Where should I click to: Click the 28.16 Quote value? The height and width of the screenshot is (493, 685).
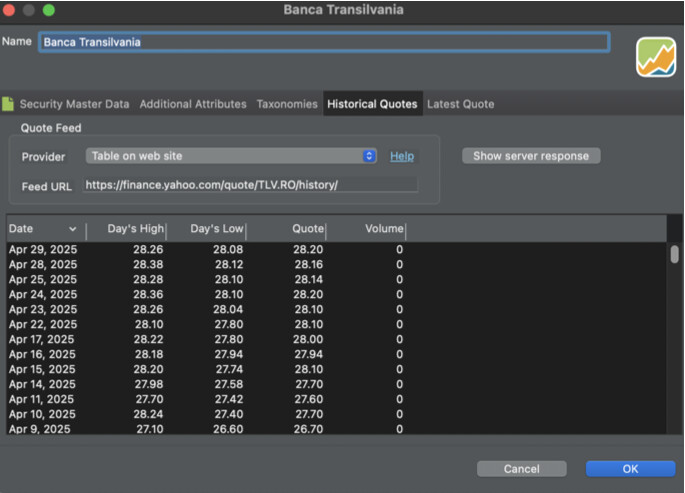[308, 264]
